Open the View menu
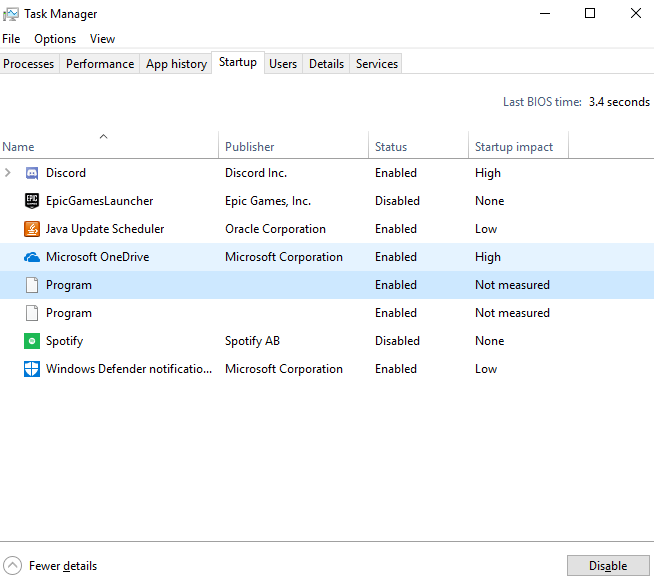This screenshot has width=654, height=586. coord(102,39)
